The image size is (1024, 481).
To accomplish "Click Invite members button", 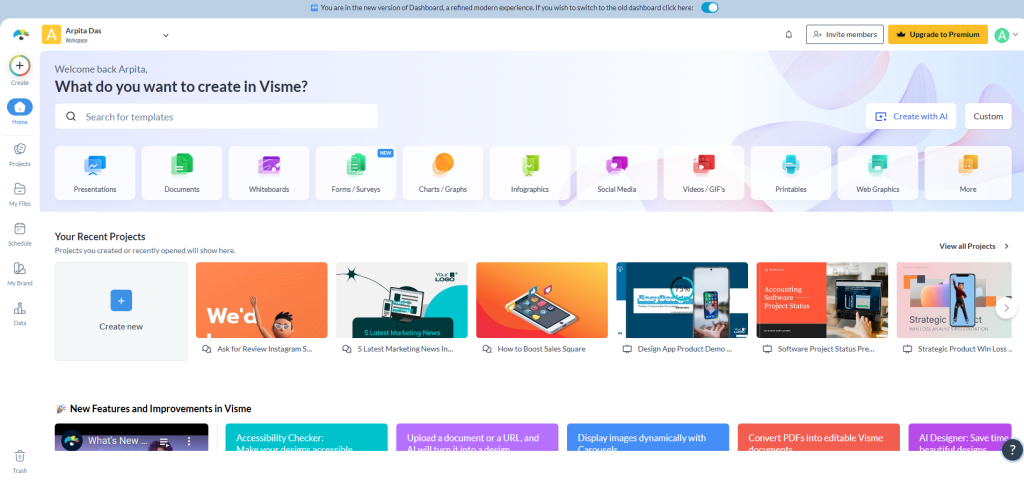I will click(x=844, y=35).
